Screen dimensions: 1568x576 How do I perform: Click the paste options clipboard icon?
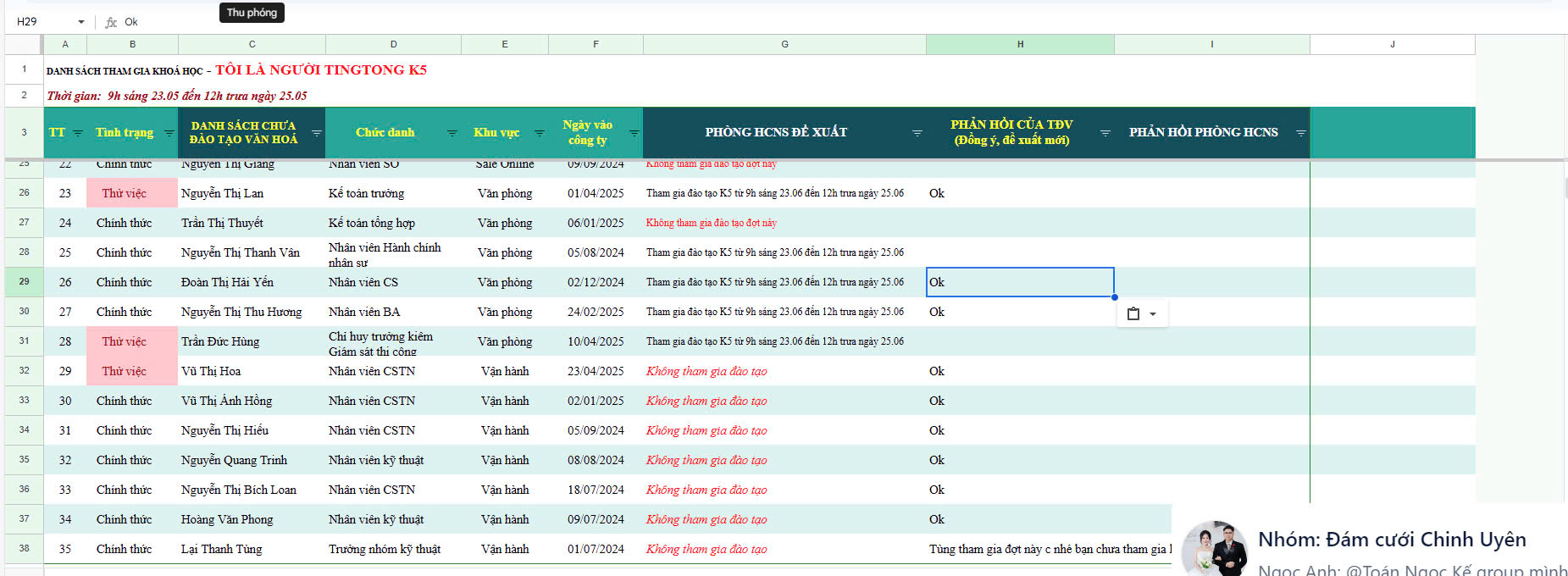[x=1133, y=314]
